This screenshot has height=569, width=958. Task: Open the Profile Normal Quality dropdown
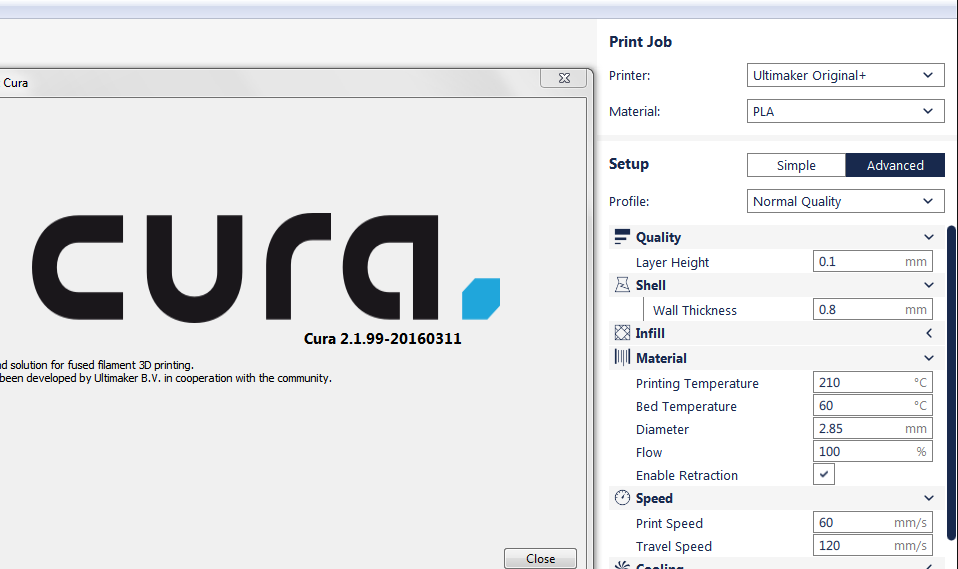tap(845, 201)
